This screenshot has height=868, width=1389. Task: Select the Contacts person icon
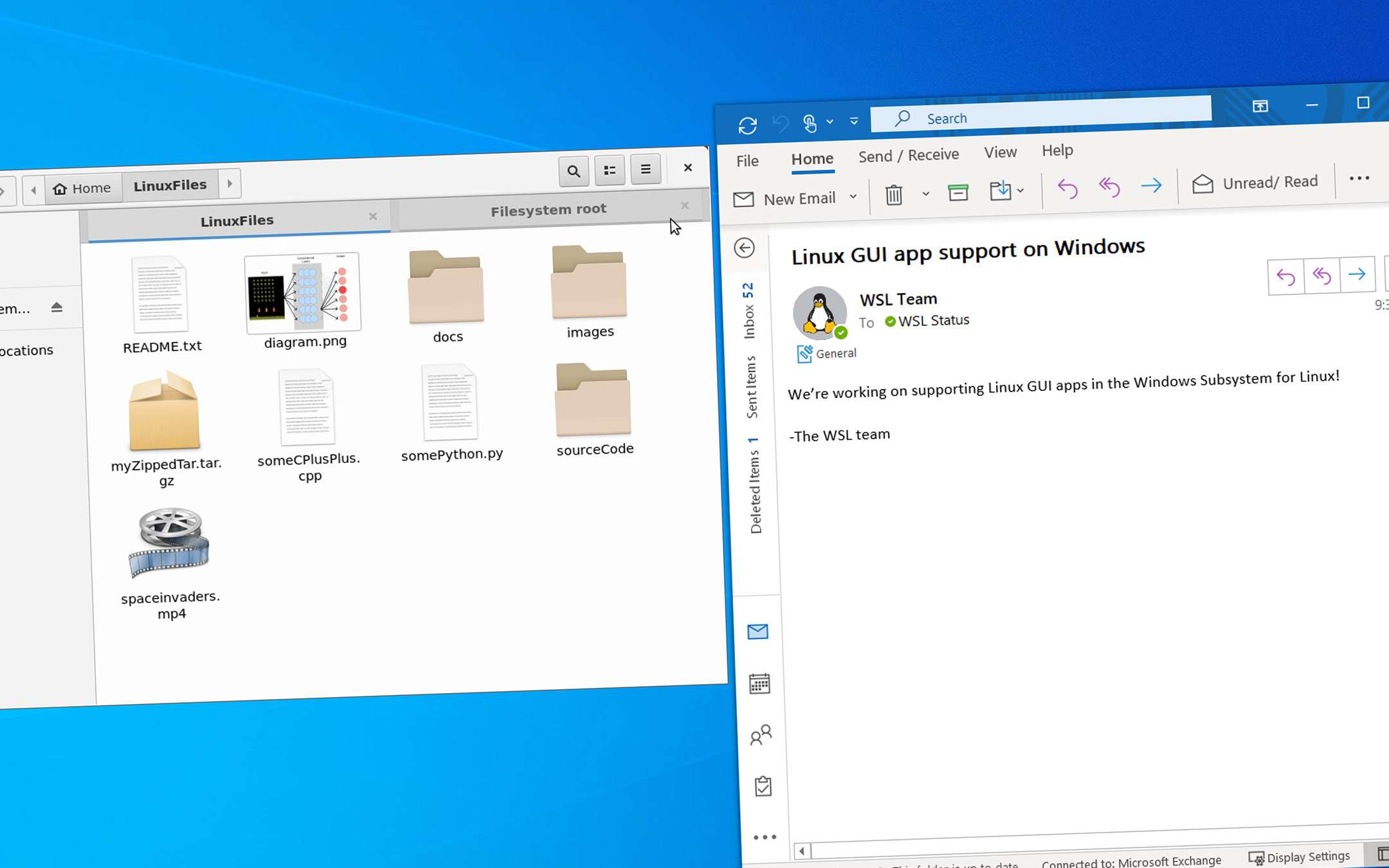pyautogui.click(x=760, y=734)
